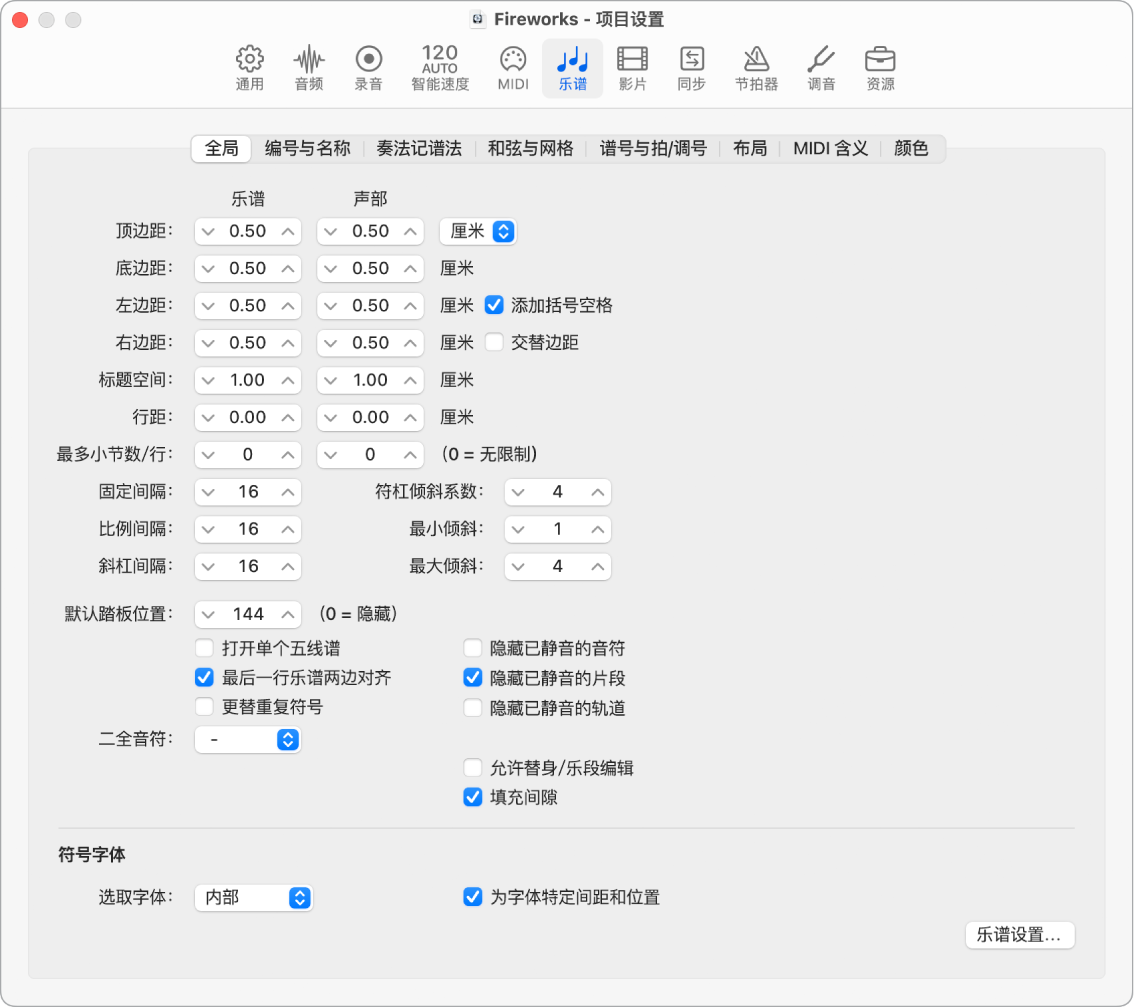
Task: Switch to the 布局 tab
Action: pyautogui.click(x=749, y=148)
